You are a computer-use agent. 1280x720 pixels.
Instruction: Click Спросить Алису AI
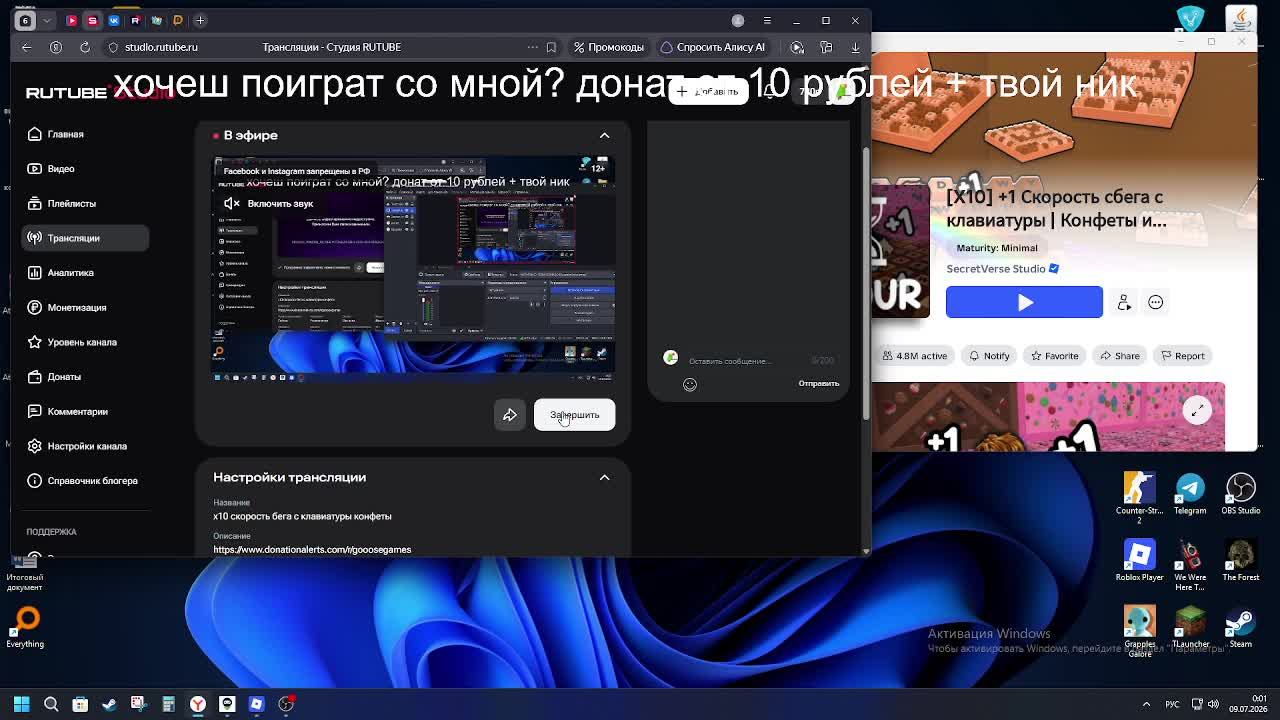(714, 47)
